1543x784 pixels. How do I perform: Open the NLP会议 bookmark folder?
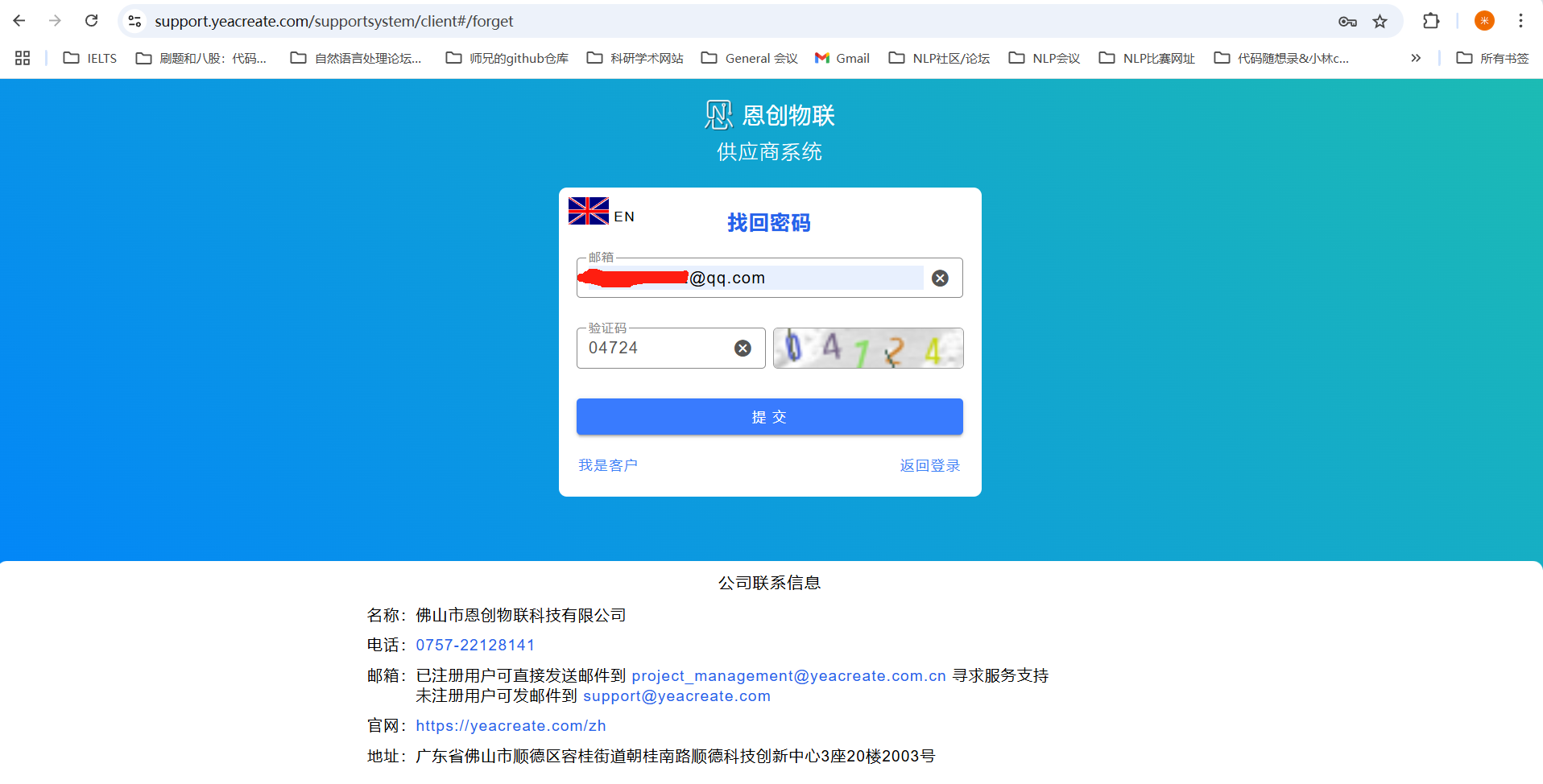(1045, 58)
